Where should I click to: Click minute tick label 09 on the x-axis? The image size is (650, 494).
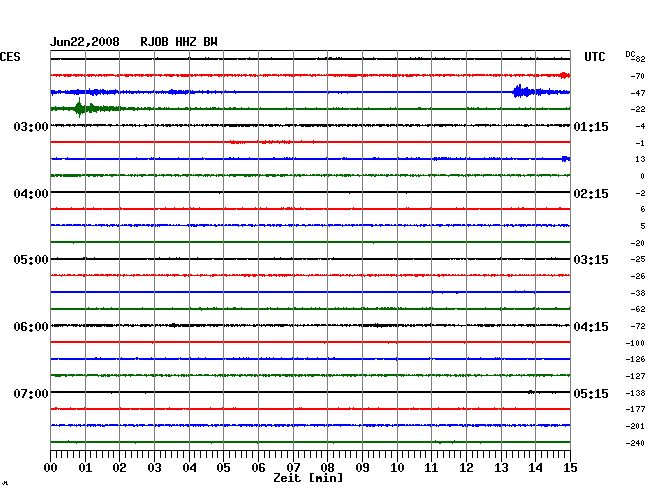point(362,468)
